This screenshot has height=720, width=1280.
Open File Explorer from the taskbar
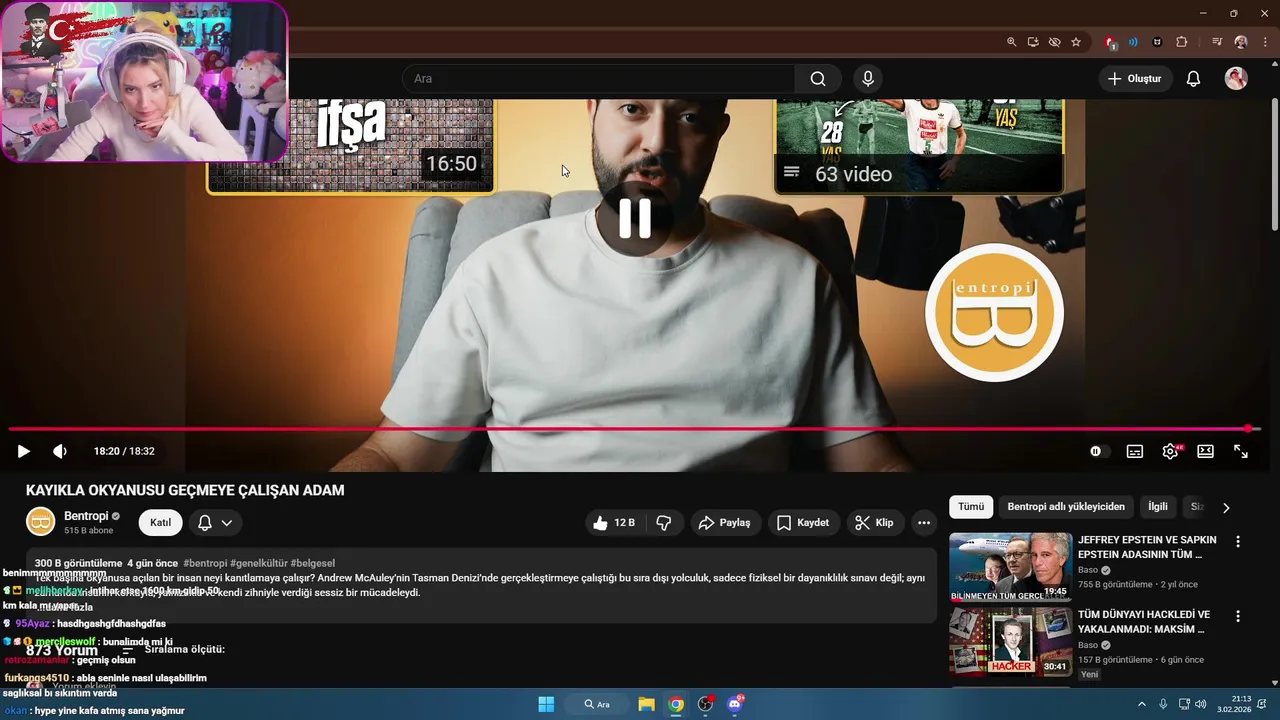(646, 704)
